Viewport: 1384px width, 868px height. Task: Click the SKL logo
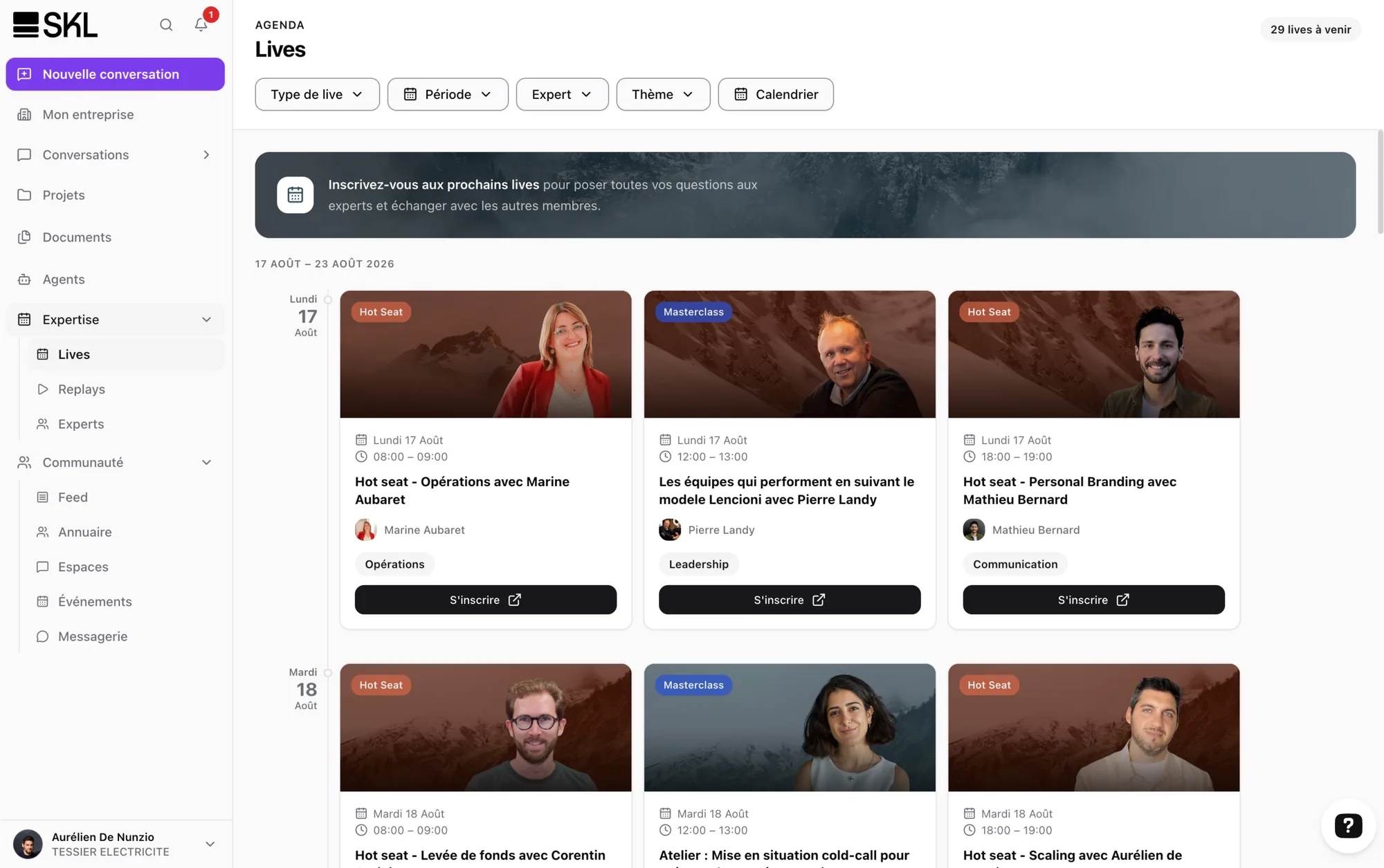(x=55, y=25)
